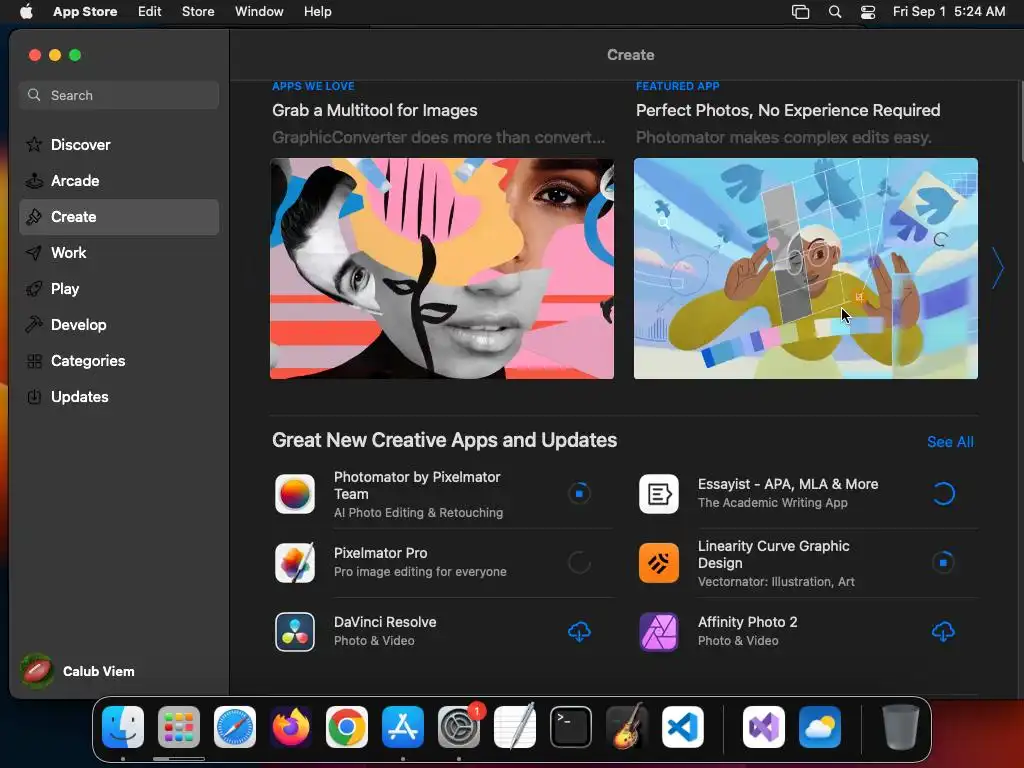Launch Firefox from the Dock
The image size is (1024, 768).
[x=291, y=727]
